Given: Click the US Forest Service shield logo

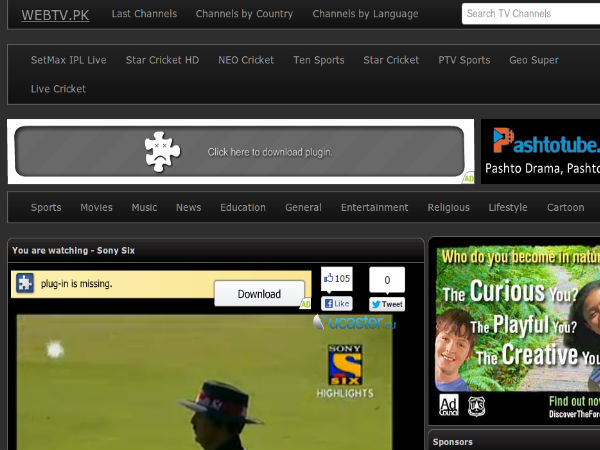Looking at the screenshot, I should [x=476, y=406].
